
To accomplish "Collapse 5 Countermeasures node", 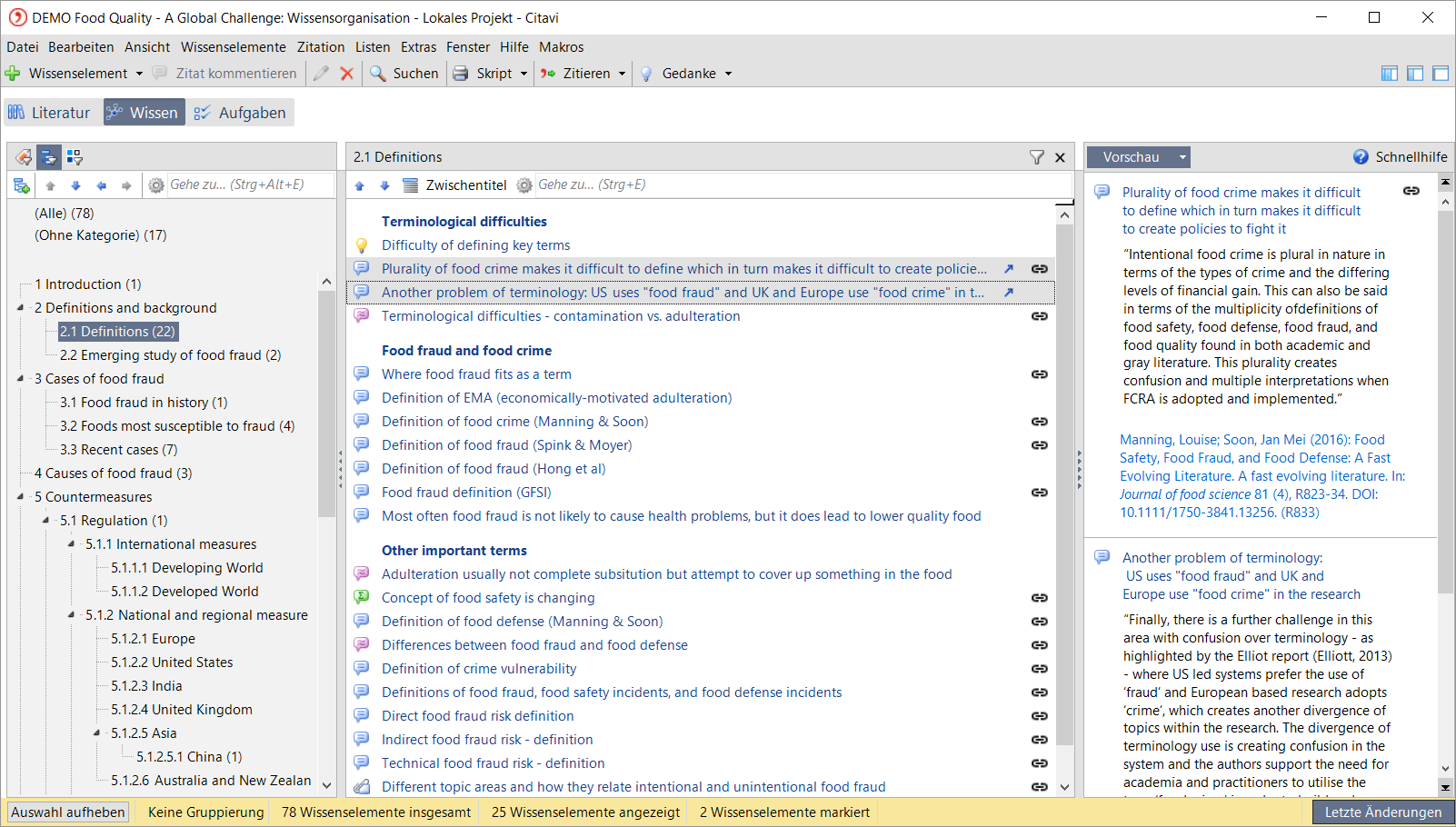I will pos(20,497).
